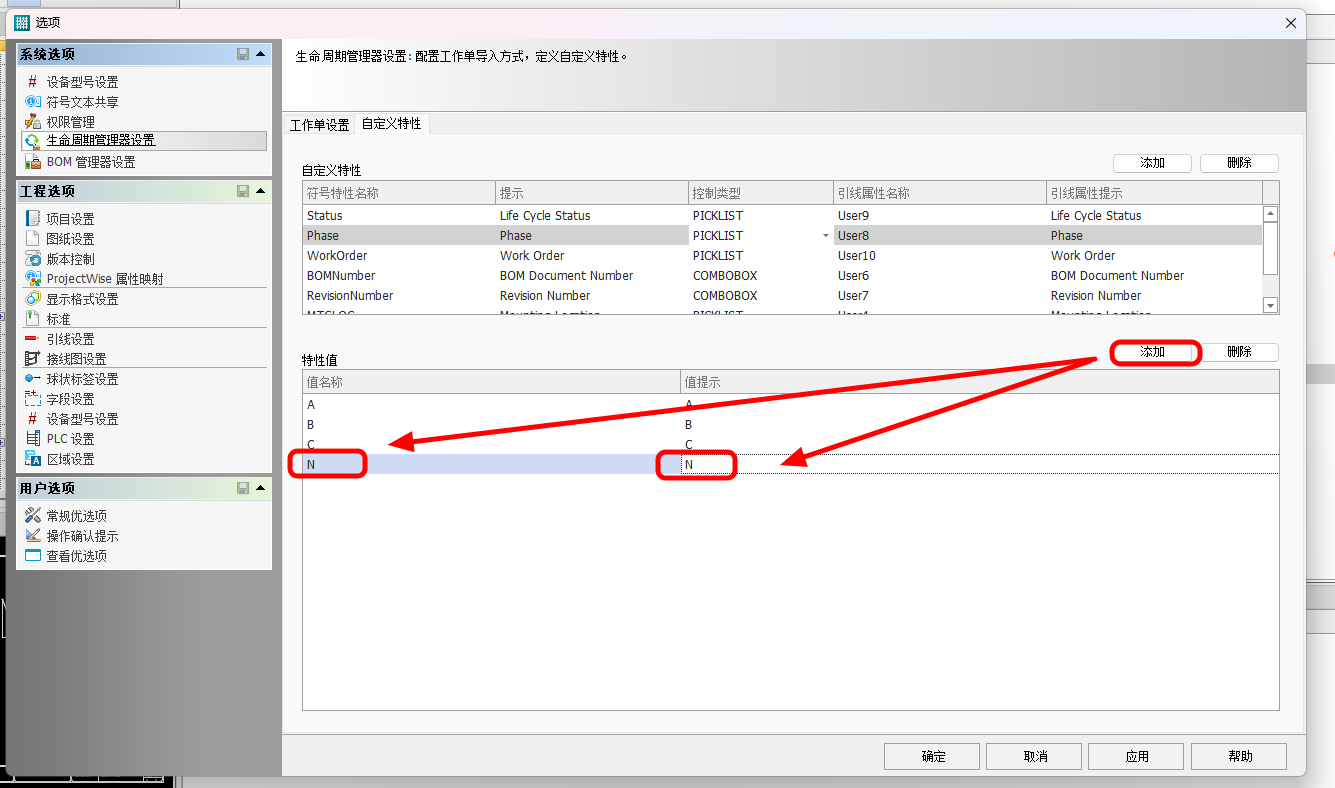1335x788 pixels.
Task: Switch to the 自定义特性 tab
Action: [x=392, y=124]
